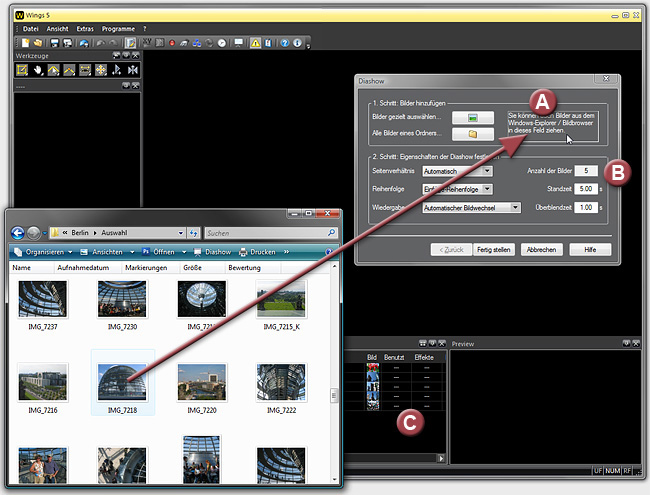Click the yellow warning triangle icon
The image size is (650, 495).
(x=255, y=43)
